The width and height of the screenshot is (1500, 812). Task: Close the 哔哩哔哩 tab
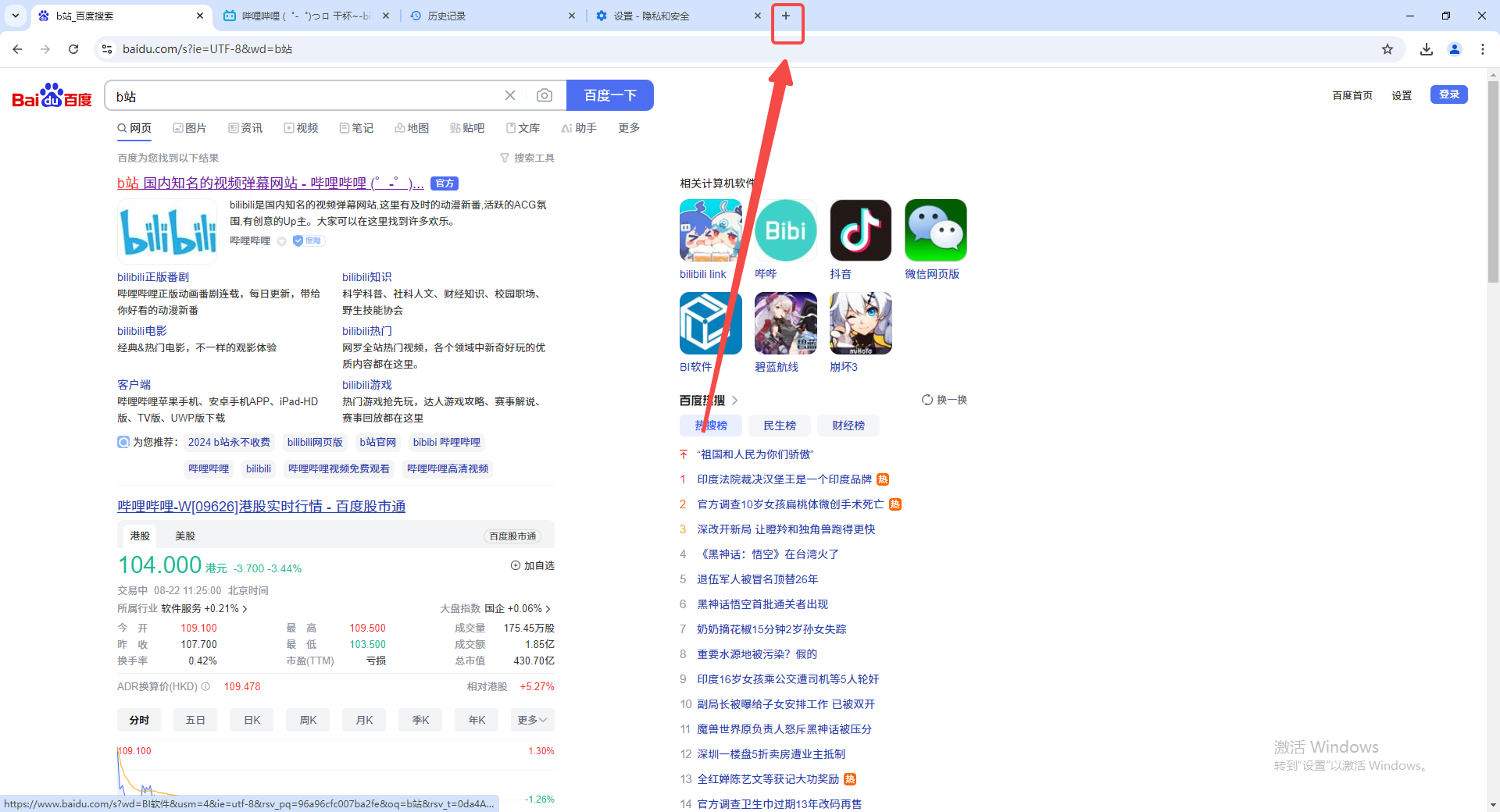point(386,16)
